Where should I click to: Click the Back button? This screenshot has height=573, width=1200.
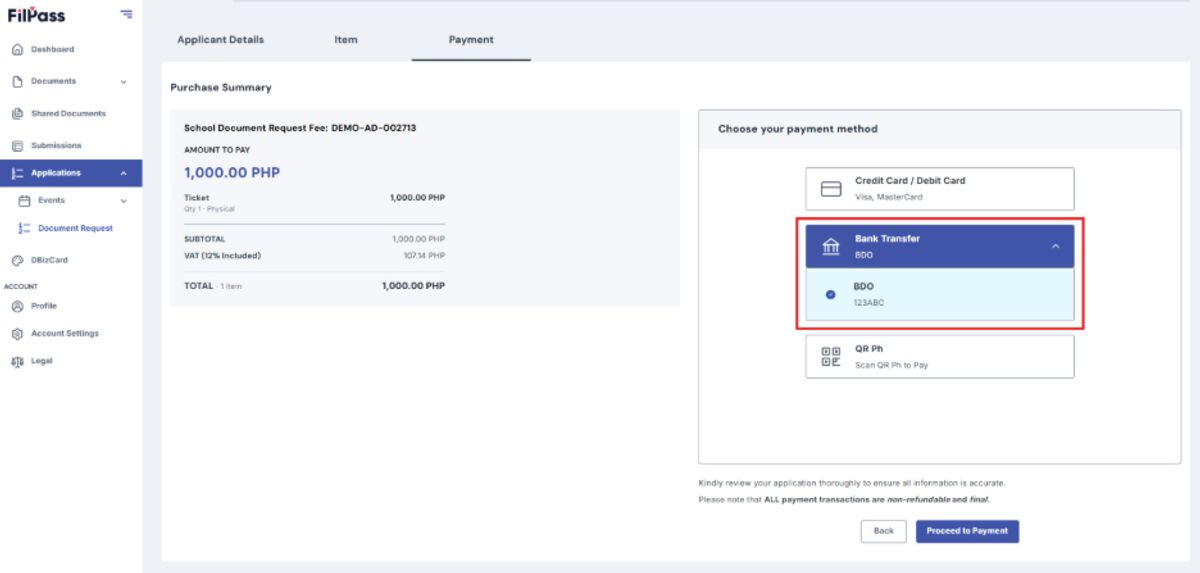pos(883,531)
